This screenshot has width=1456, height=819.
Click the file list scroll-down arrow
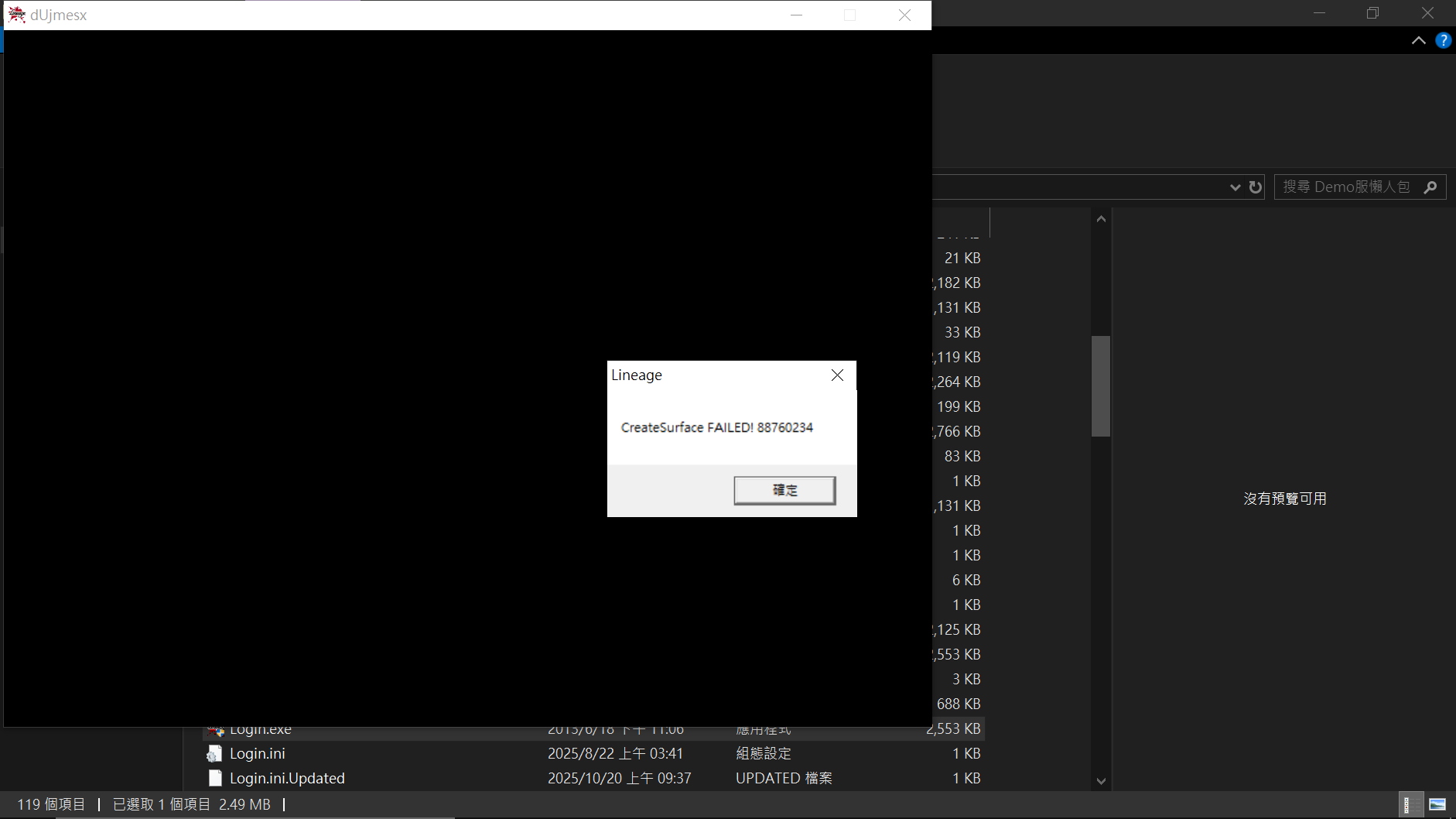pos(1101,781)
